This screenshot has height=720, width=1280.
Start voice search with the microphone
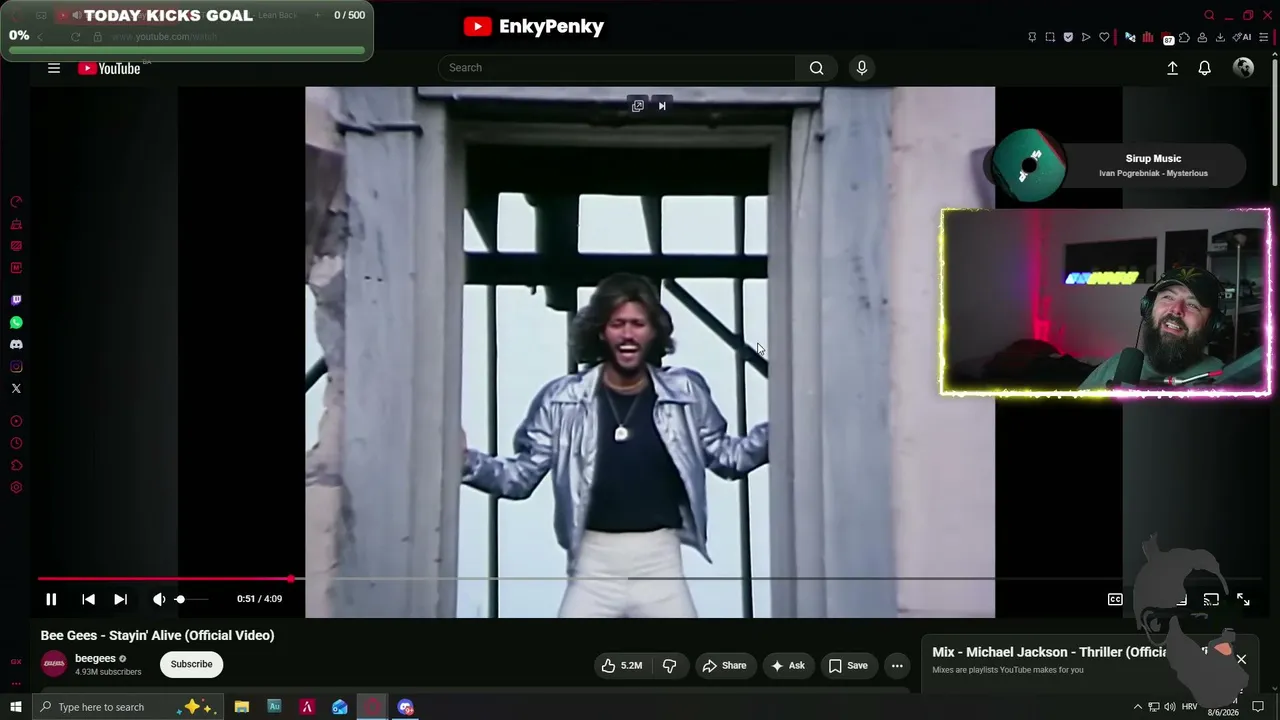tap(862, 68)
